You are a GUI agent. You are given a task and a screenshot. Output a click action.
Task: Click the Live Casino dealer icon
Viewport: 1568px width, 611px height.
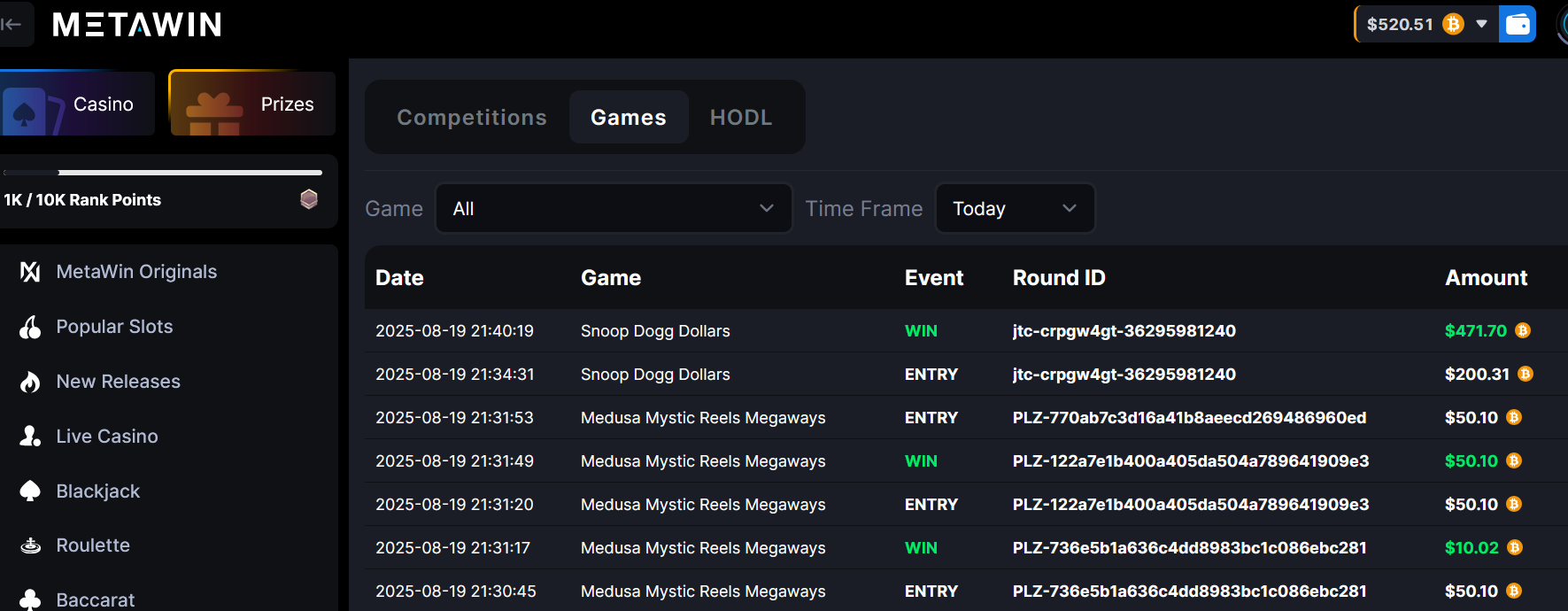pos(30,437)
